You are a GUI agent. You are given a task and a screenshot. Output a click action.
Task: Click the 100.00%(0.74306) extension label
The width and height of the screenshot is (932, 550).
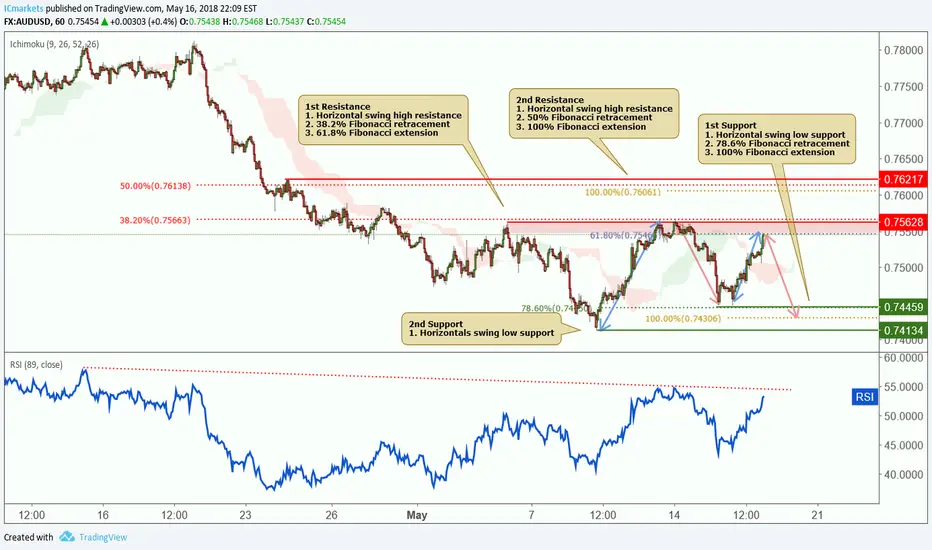(x=683, y=319)
